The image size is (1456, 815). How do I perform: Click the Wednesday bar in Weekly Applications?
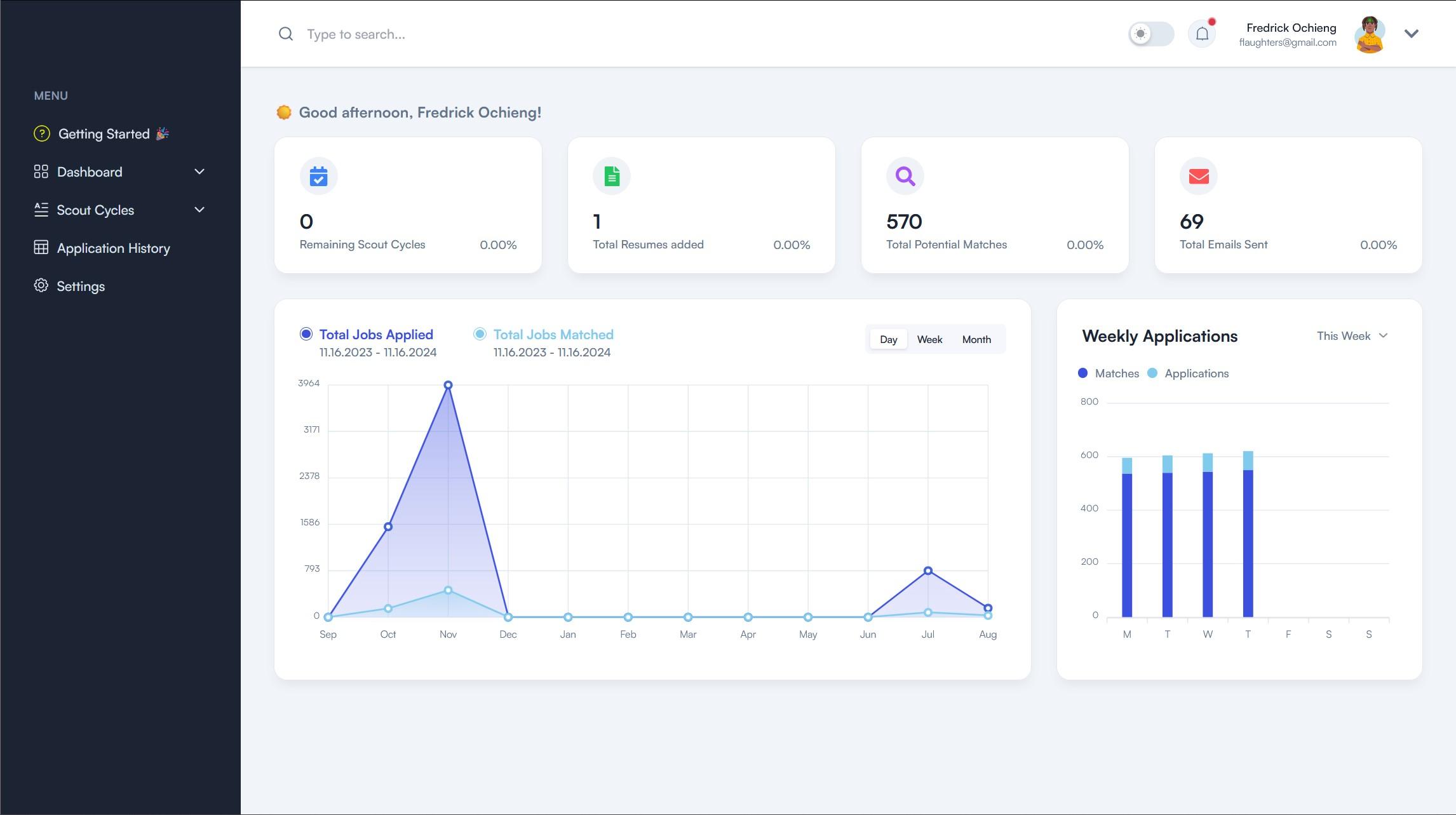[x=1208, y=535]
